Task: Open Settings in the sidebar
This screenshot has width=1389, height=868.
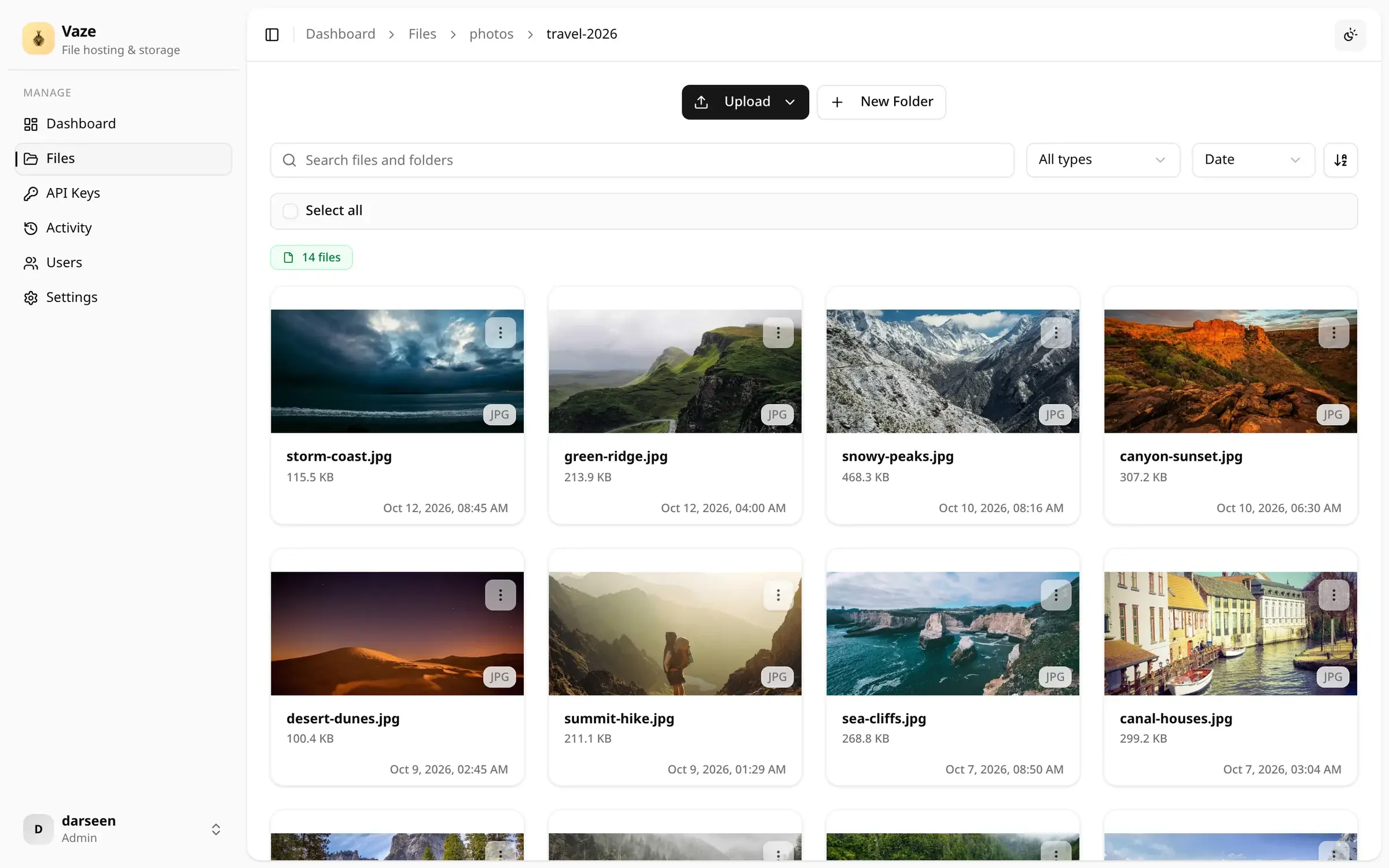Action: point(123,297)
